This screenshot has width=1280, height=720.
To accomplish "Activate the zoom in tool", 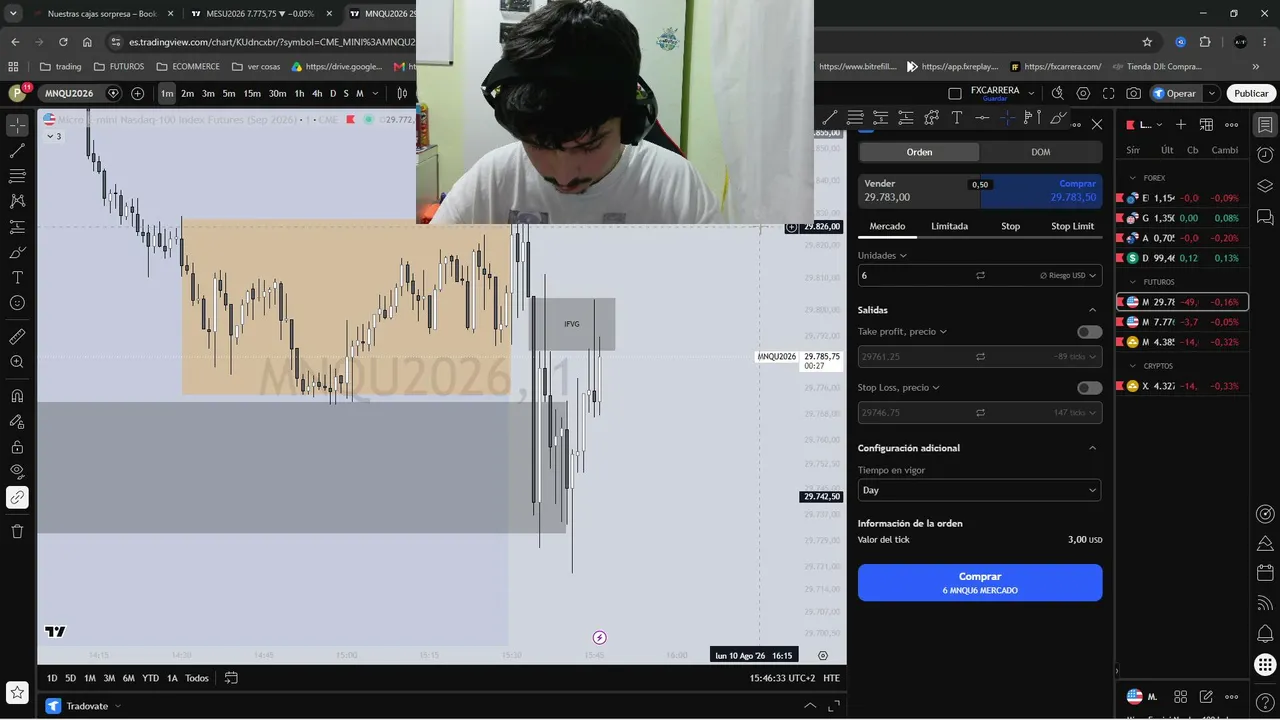I will point(17,362).
